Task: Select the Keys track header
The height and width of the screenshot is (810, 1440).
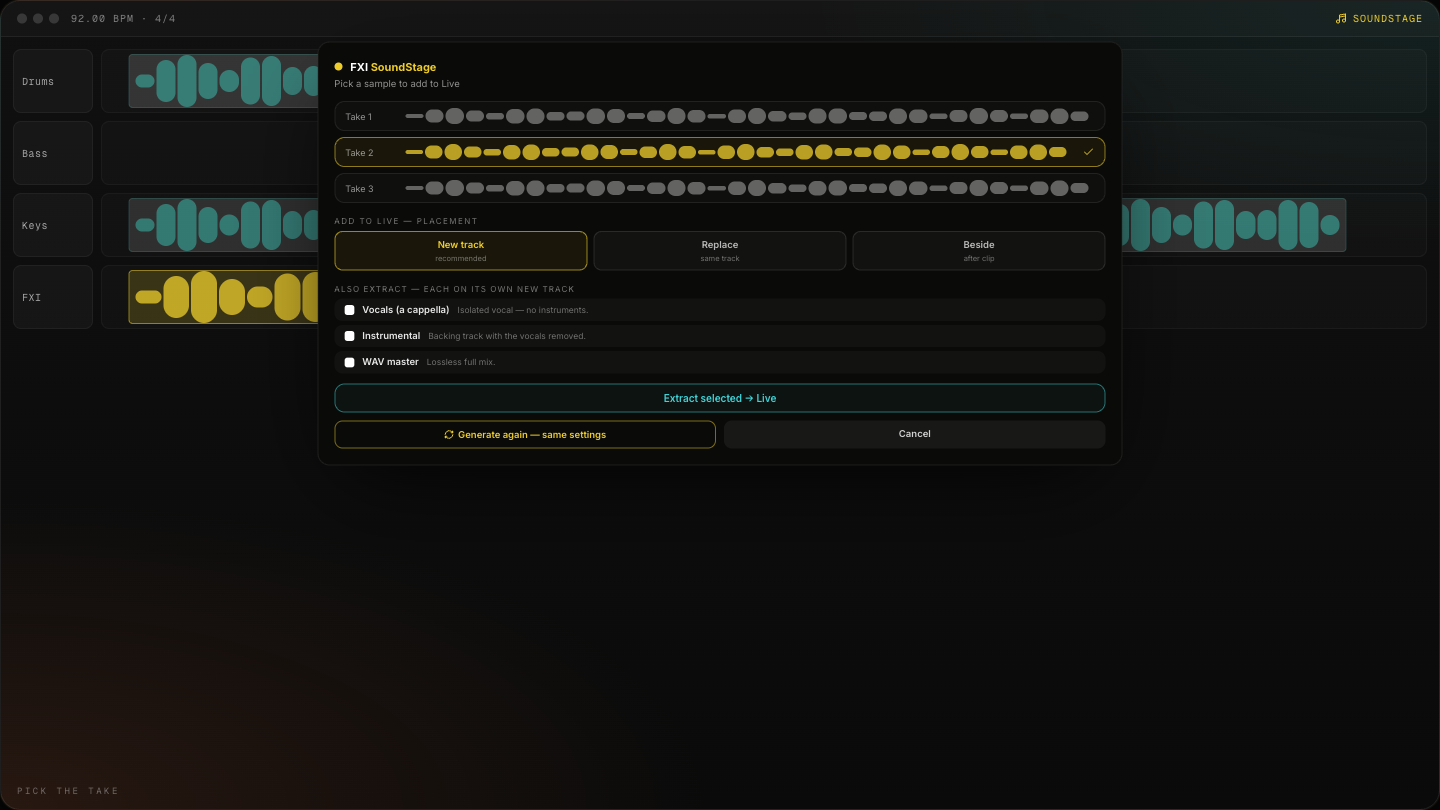Action: 53,225
